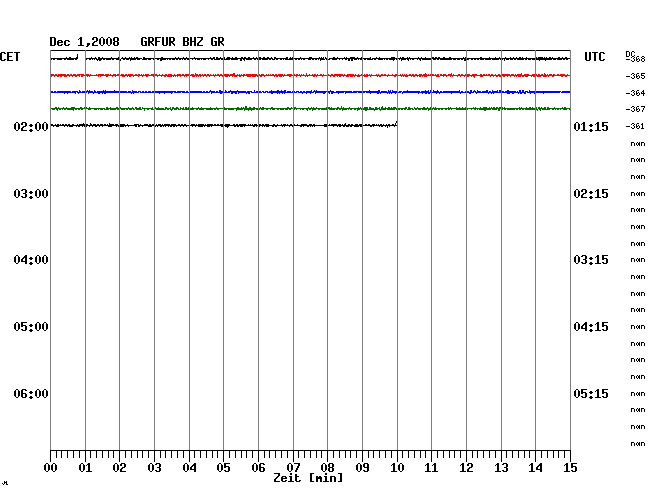The height and width of the screenshot is (494, 650).
Task: Click the "01:15" UTC time label
Action: pos(591,126)
